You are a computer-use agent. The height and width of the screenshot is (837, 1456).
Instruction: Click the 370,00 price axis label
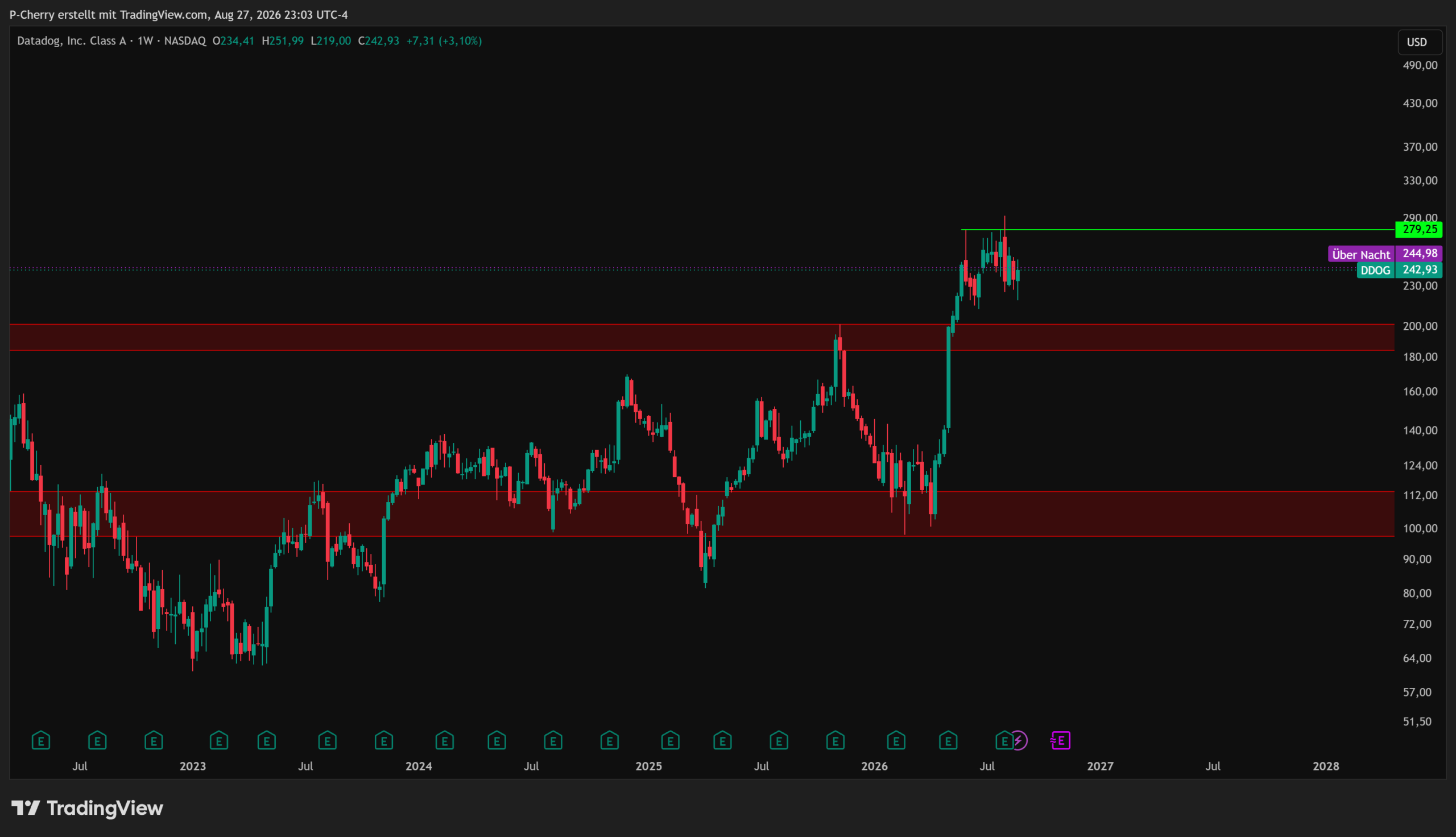tap(1420, 147)
